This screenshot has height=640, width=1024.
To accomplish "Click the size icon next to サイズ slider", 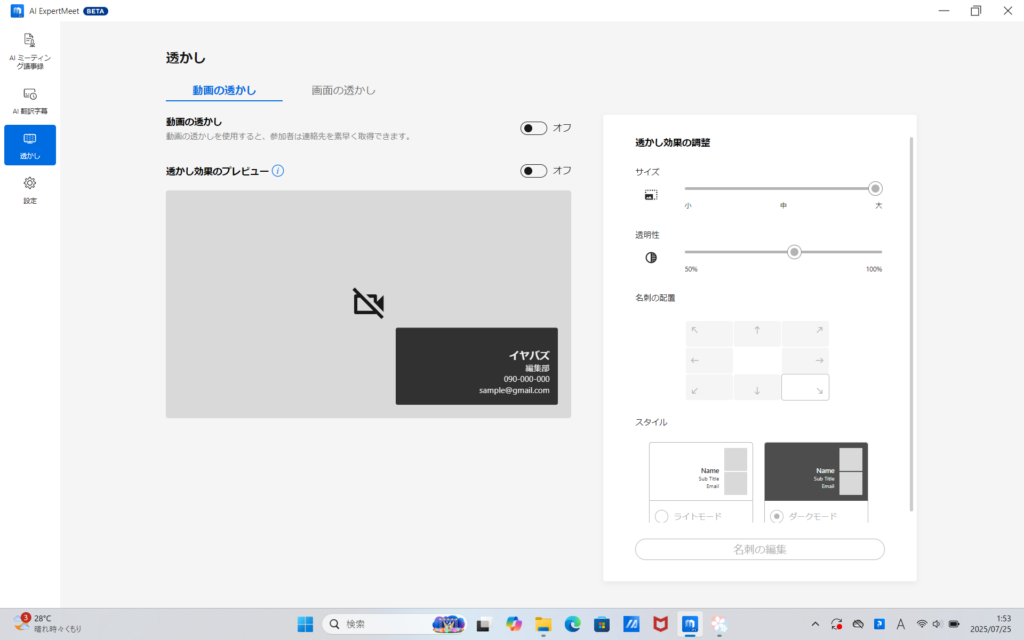I will pos(651,195).
